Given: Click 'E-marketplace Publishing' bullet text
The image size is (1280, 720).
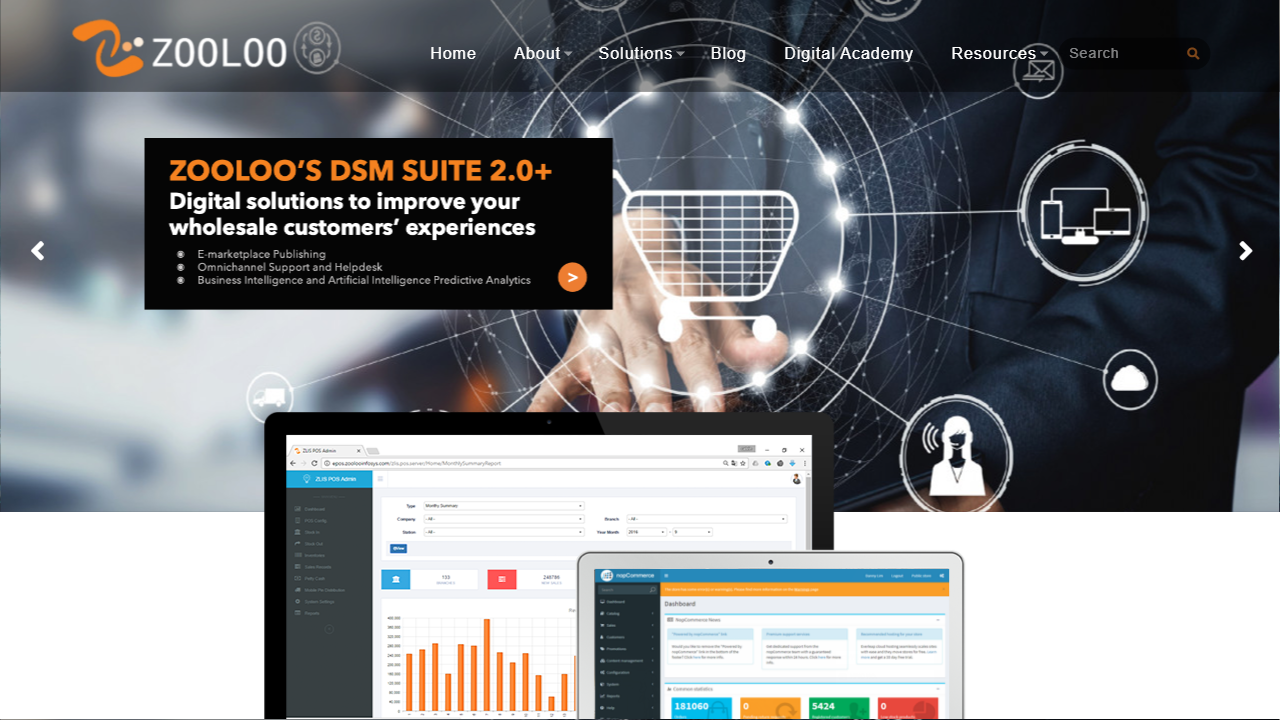Looking at the screenshot, I should [262, 254].
